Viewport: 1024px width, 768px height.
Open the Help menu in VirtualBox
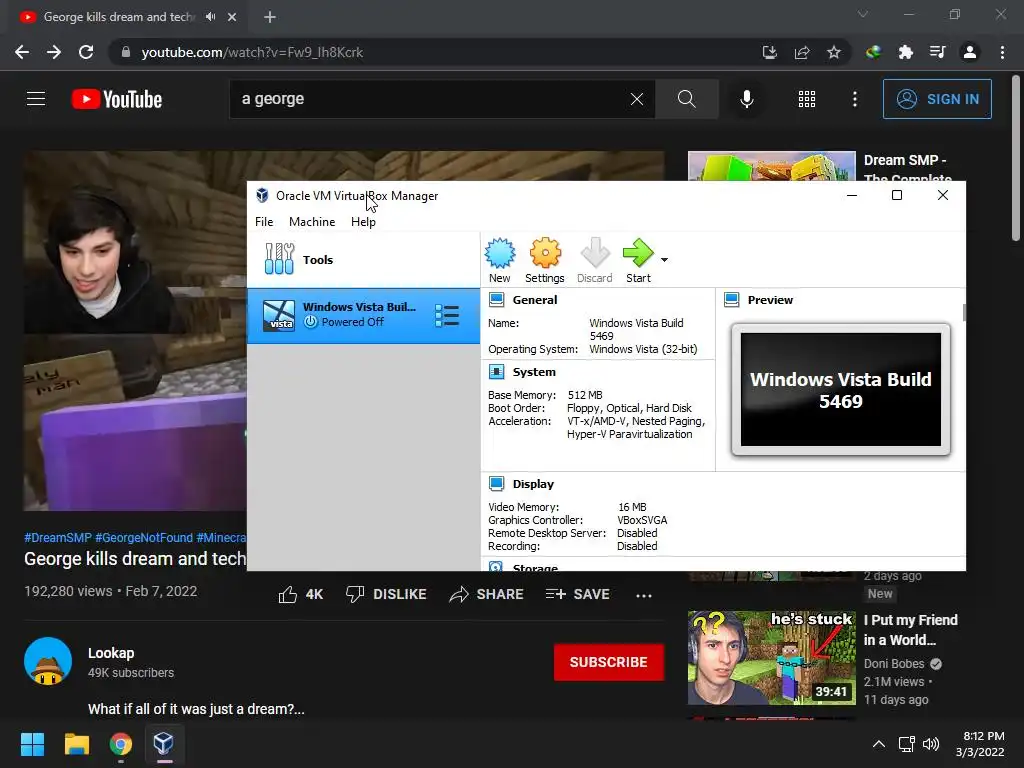pos(363,222)
